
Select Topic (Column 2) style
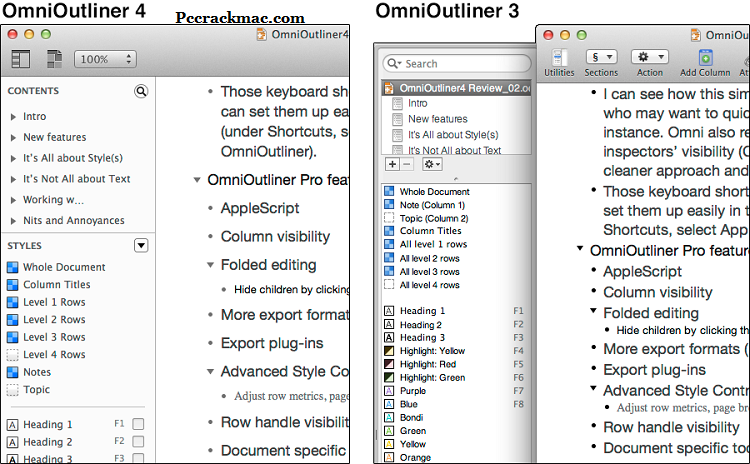434,219
